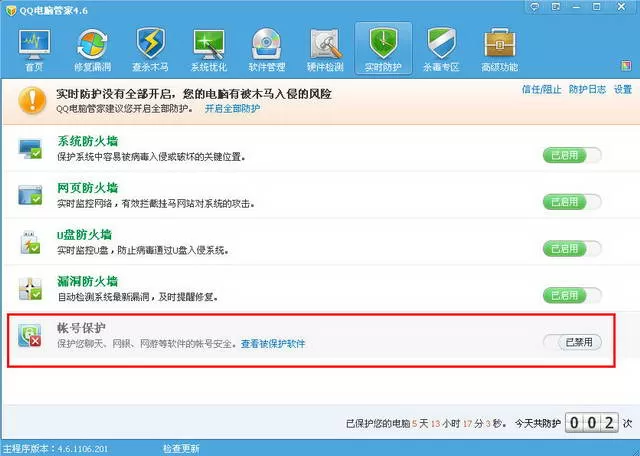Image resolution: width=640 pixels, height=456 pixels.
Task: Click 查看被保护软件 link
Action: click(x=273, y=344)
